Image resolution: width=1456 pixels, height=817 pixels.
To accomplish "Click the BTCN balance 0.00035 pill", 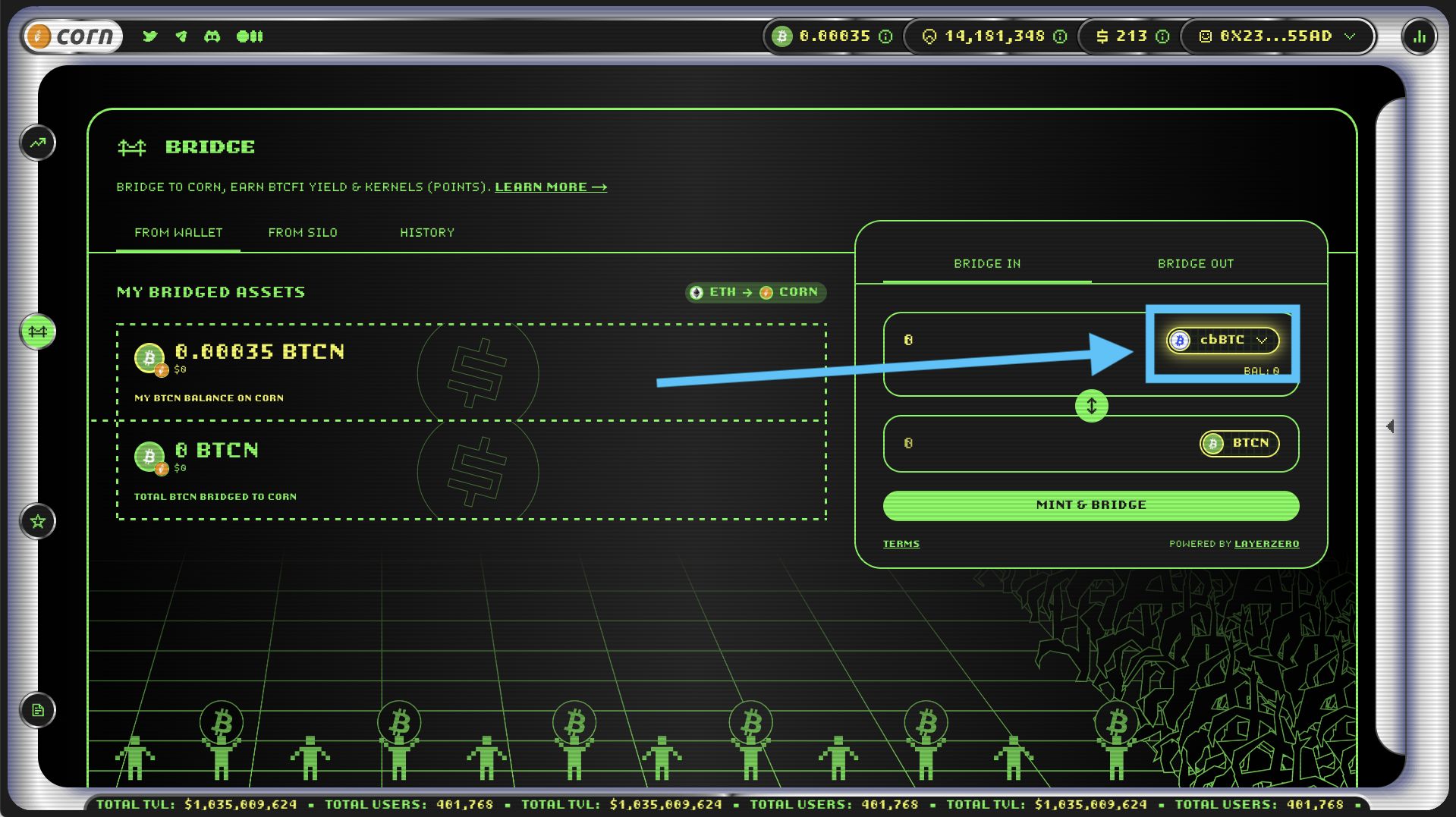I will point(832,36).
